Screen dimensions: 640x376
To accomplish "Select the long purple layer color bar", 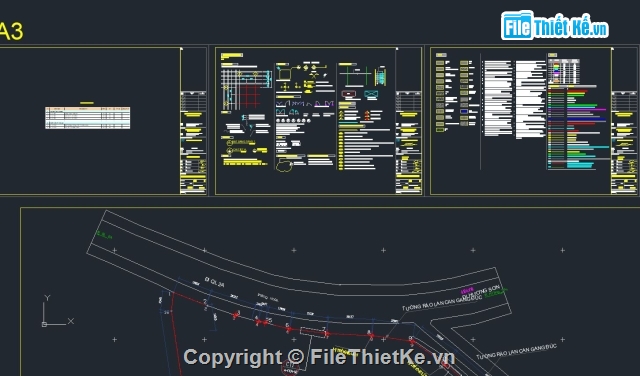I will click(x=586, y=109).
